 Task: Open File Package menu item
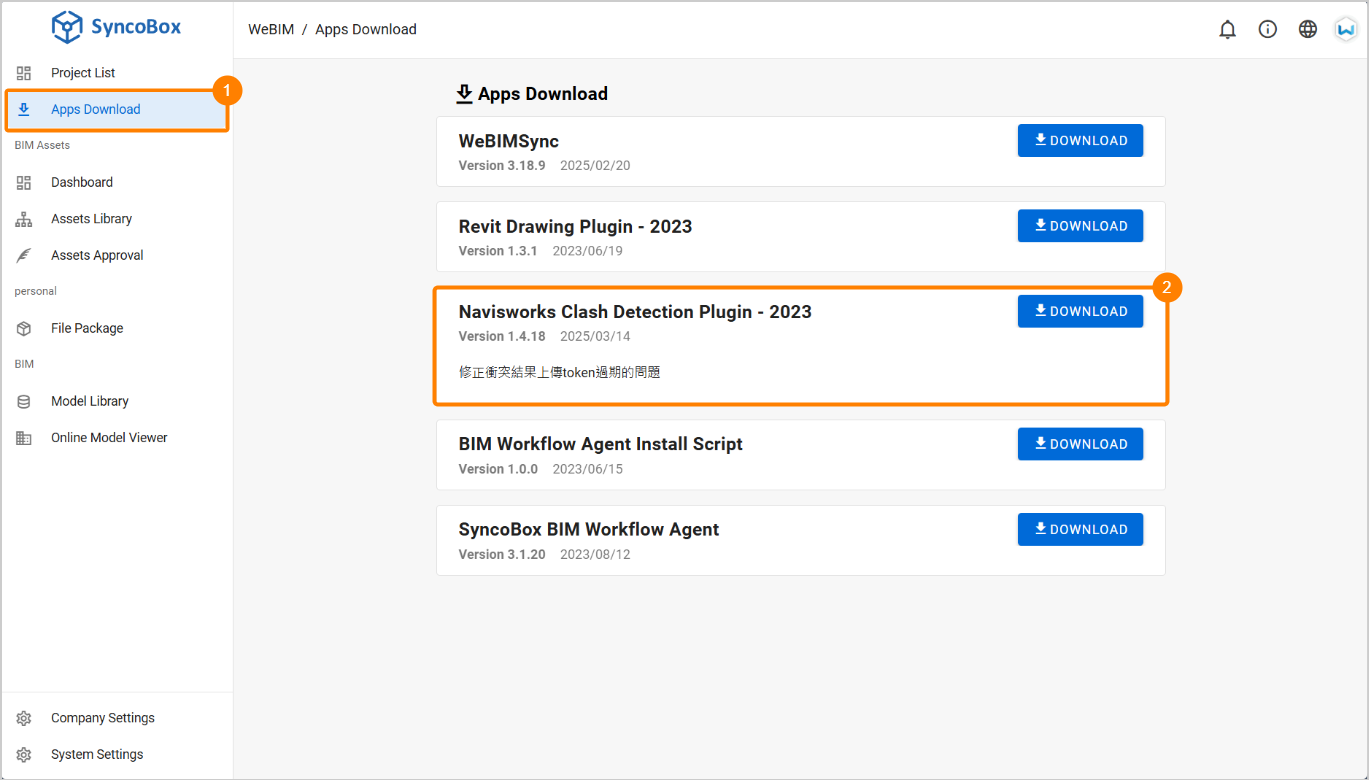(x=117, y=328)
